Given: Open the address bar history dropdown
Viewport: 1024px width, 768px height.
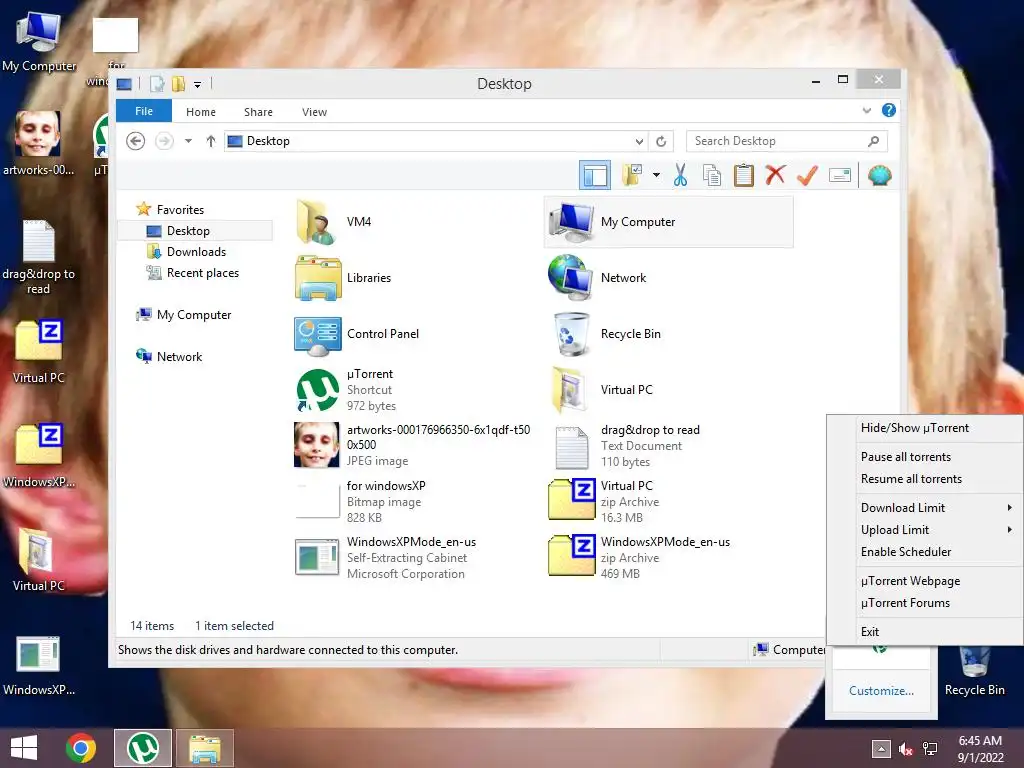Looking at the screenshot, I should (x=639, y=141).
